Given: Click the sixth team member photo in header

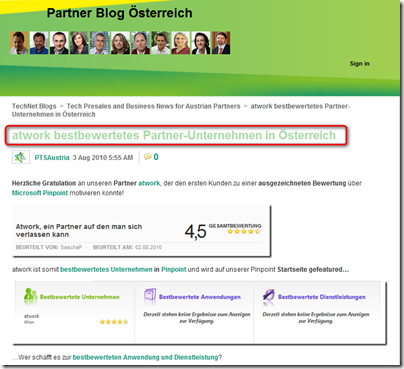Looking at the screenshot, I should [120, 43].
